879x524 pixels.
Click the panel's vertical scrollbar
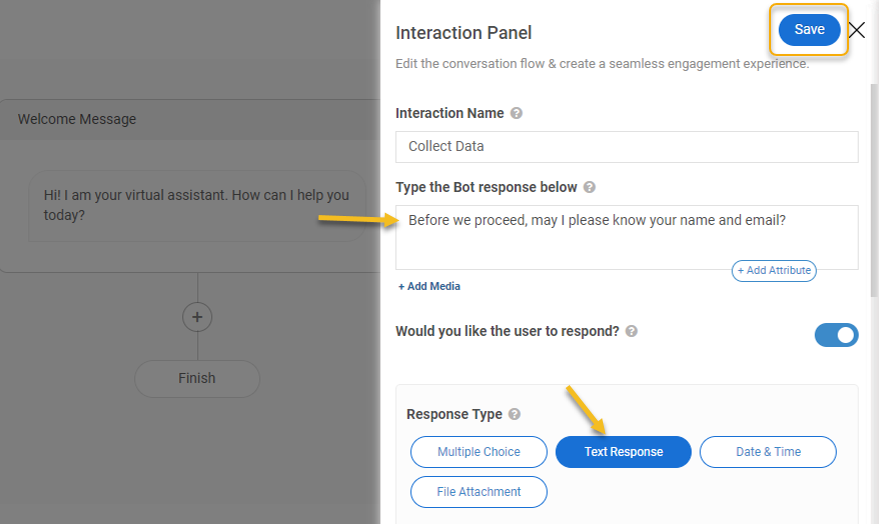point(874,191)
